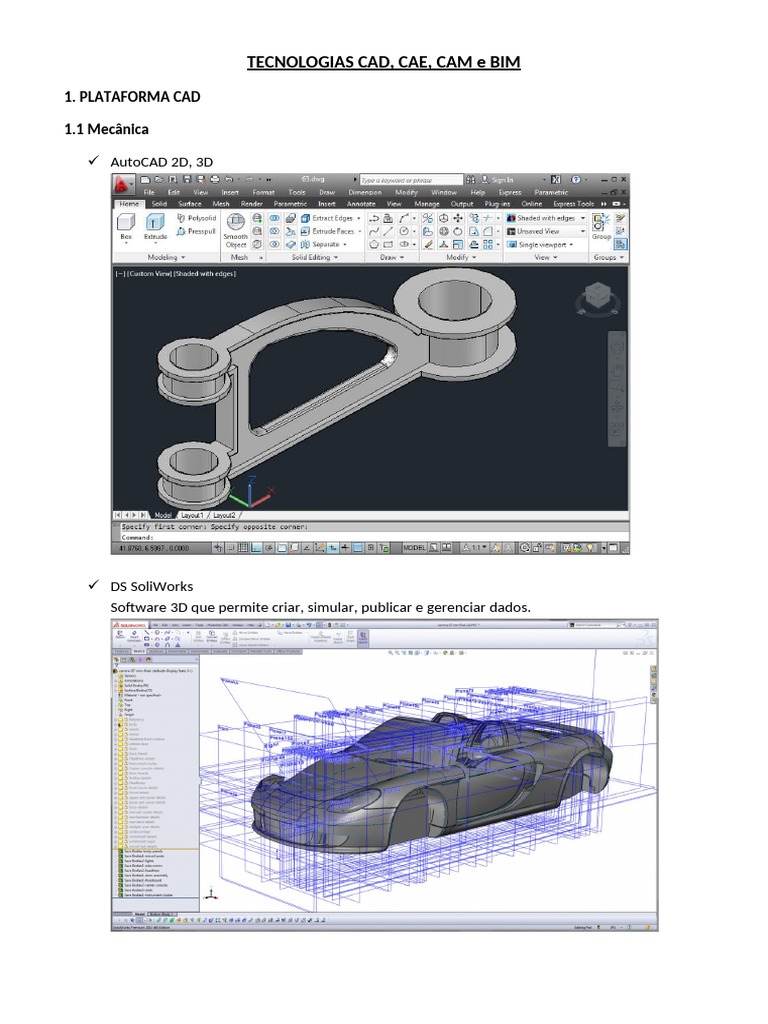This screenshot has height=1024, width=768.
Task: Click the Help question mark icon
Action: [x=576, y=179]
